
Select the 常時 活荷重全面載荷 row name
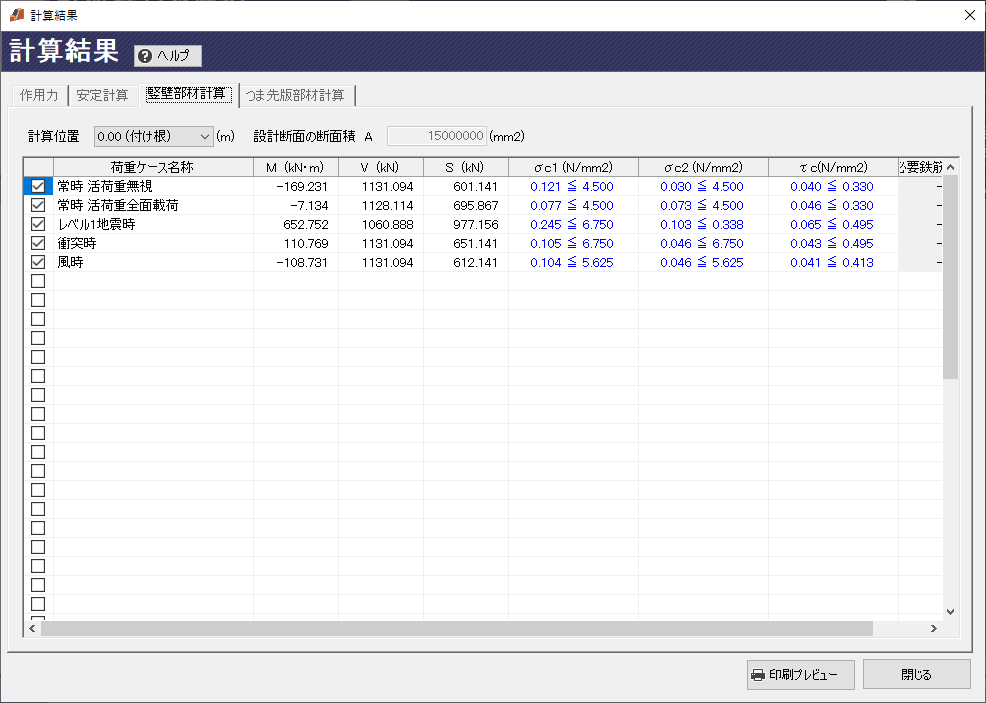[118, 206]
